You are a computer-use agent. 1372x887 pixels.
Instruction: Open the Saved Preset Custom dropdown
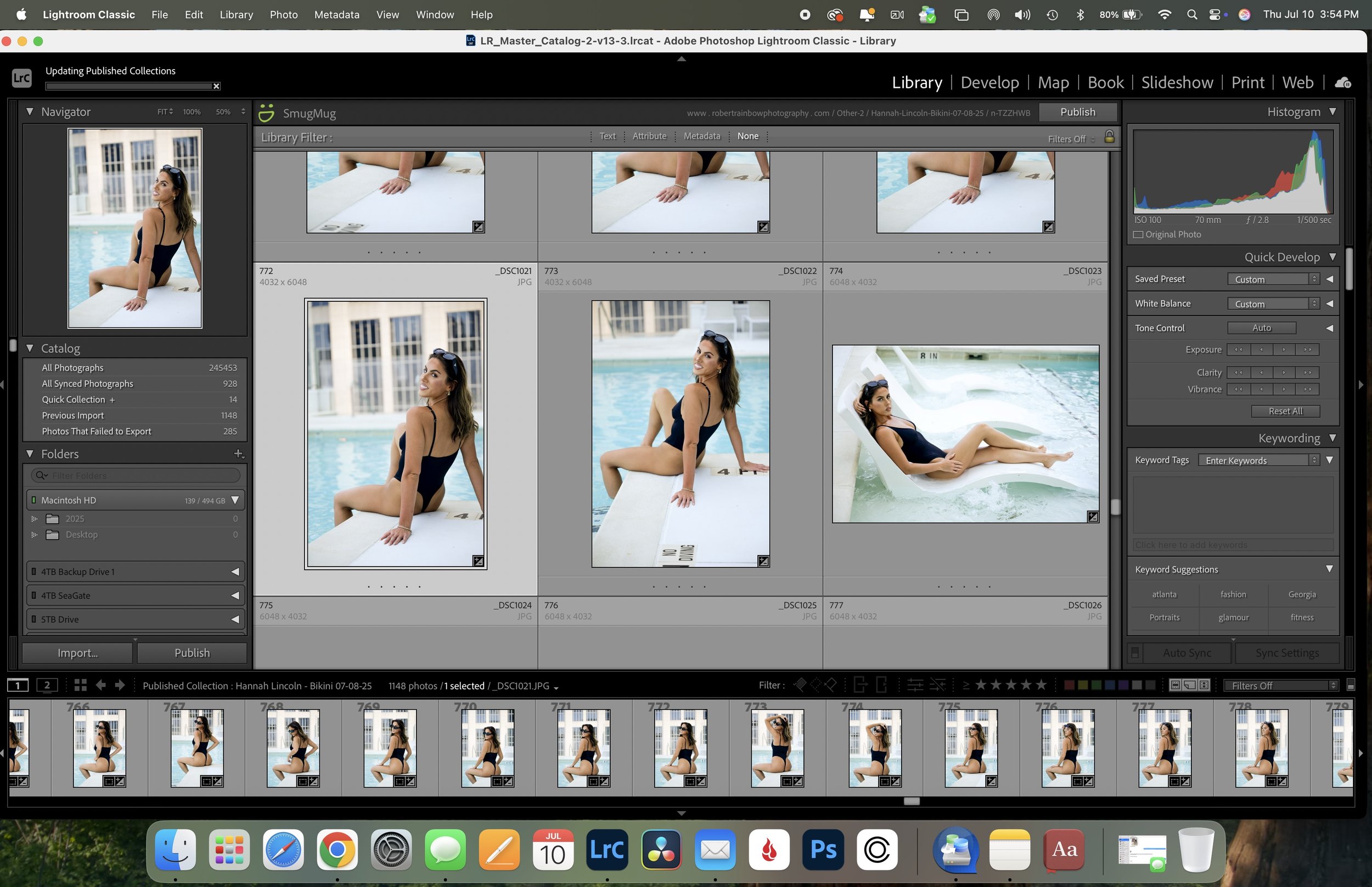(x=1273, y=279)
